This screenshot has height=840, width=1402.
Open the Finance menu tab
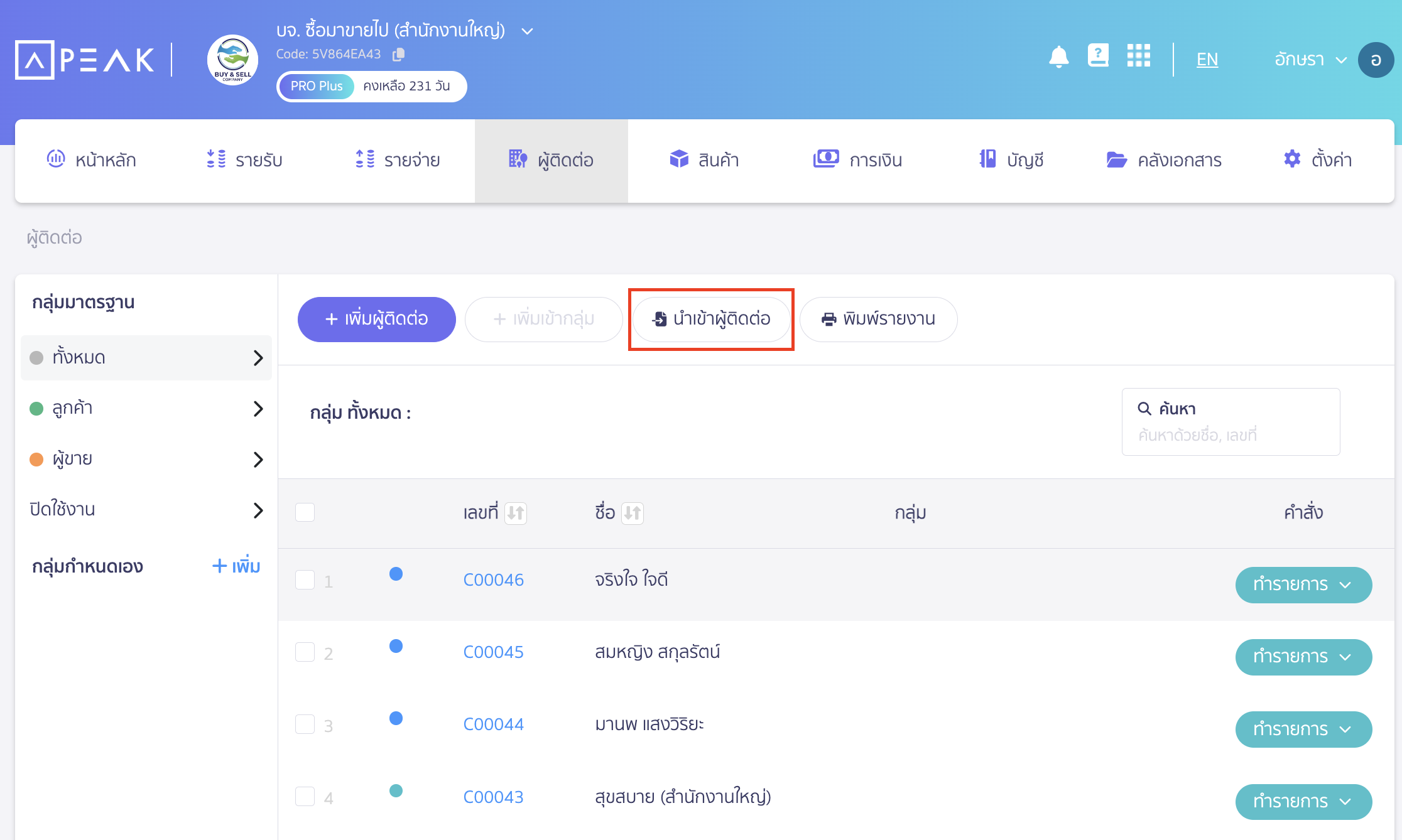point(857,160)
